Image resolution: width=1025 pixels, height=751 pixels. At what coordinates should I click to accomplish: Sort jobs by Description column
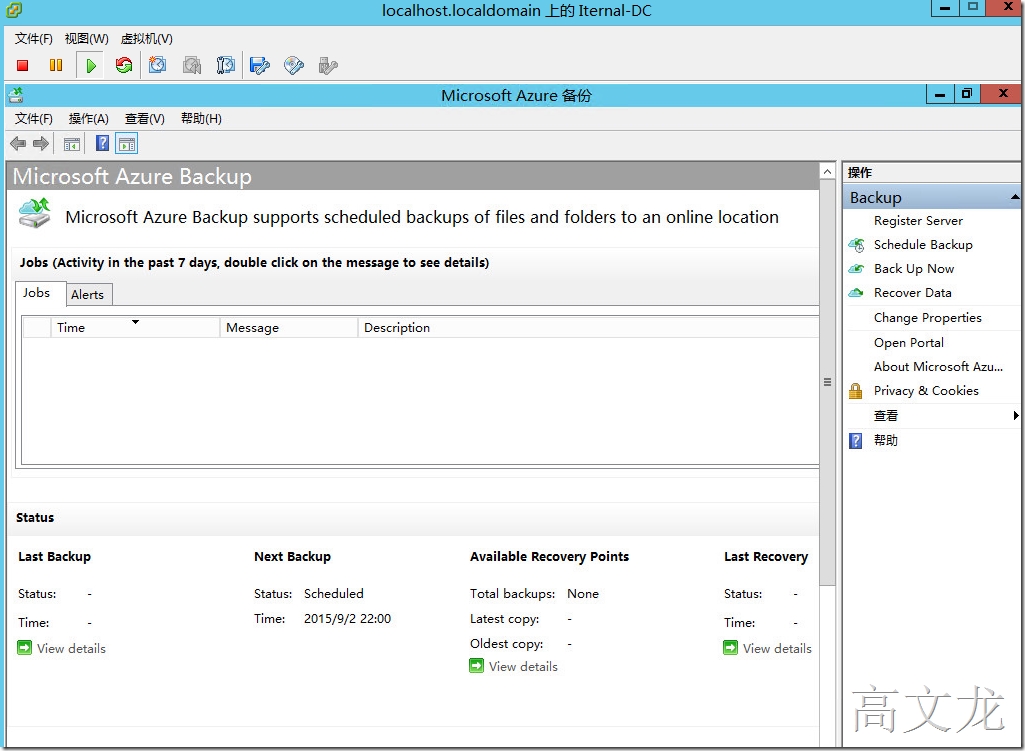588,327
